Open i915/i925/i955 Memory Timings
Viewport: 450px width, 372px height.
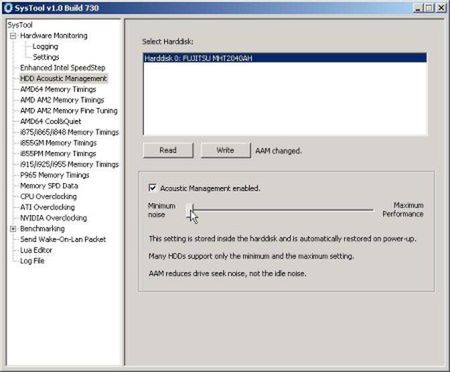[x=69, y=164]
